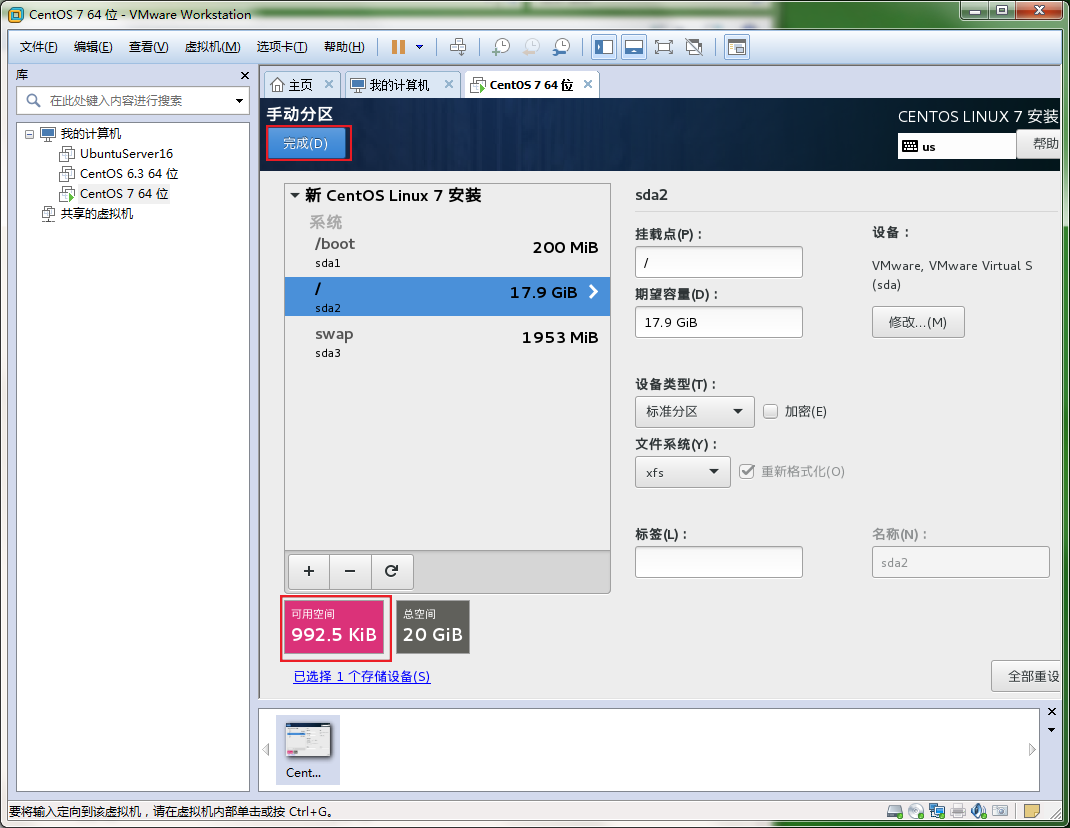This screenshot has height=828, width=1070.
Task: Select the / sda2 partition row
Action: coord(447,296)
